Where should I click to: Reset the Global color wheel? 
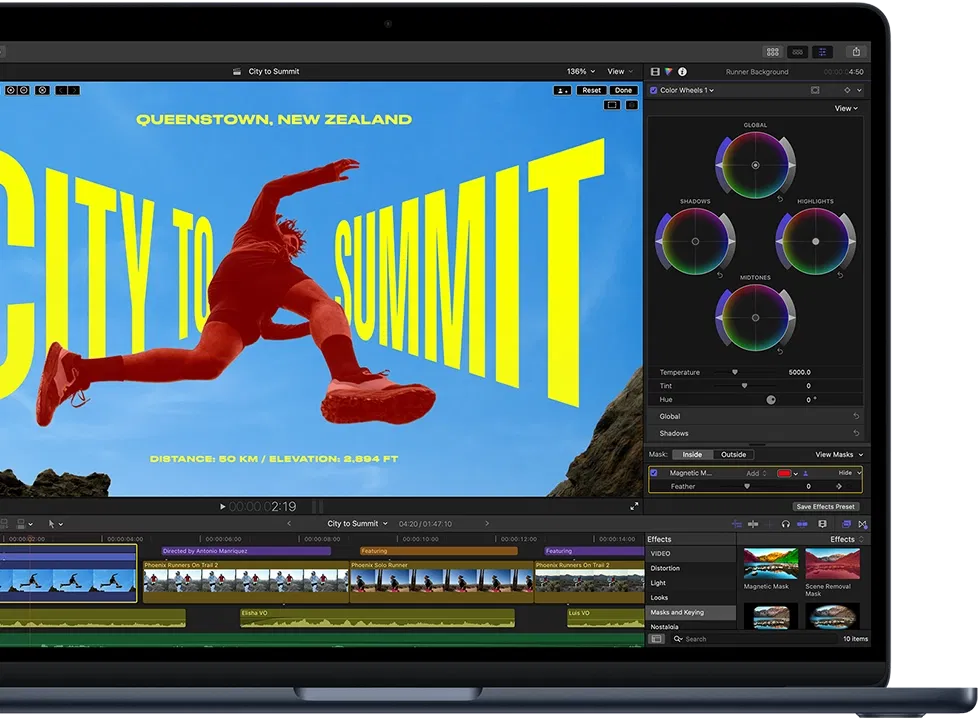point(780,199)
